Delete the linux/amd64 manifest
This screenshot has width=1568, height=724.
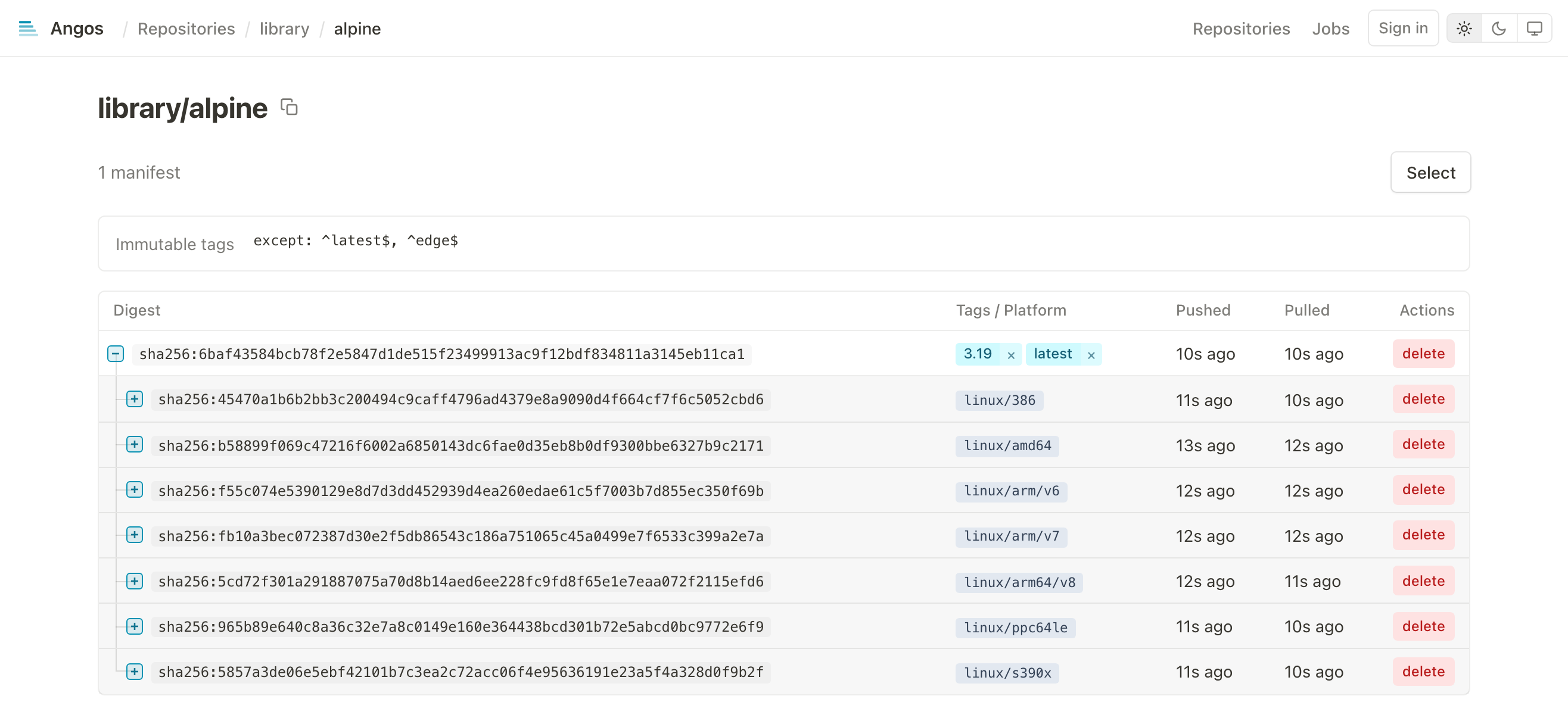pyautogui.click(x=1423, y=445)
